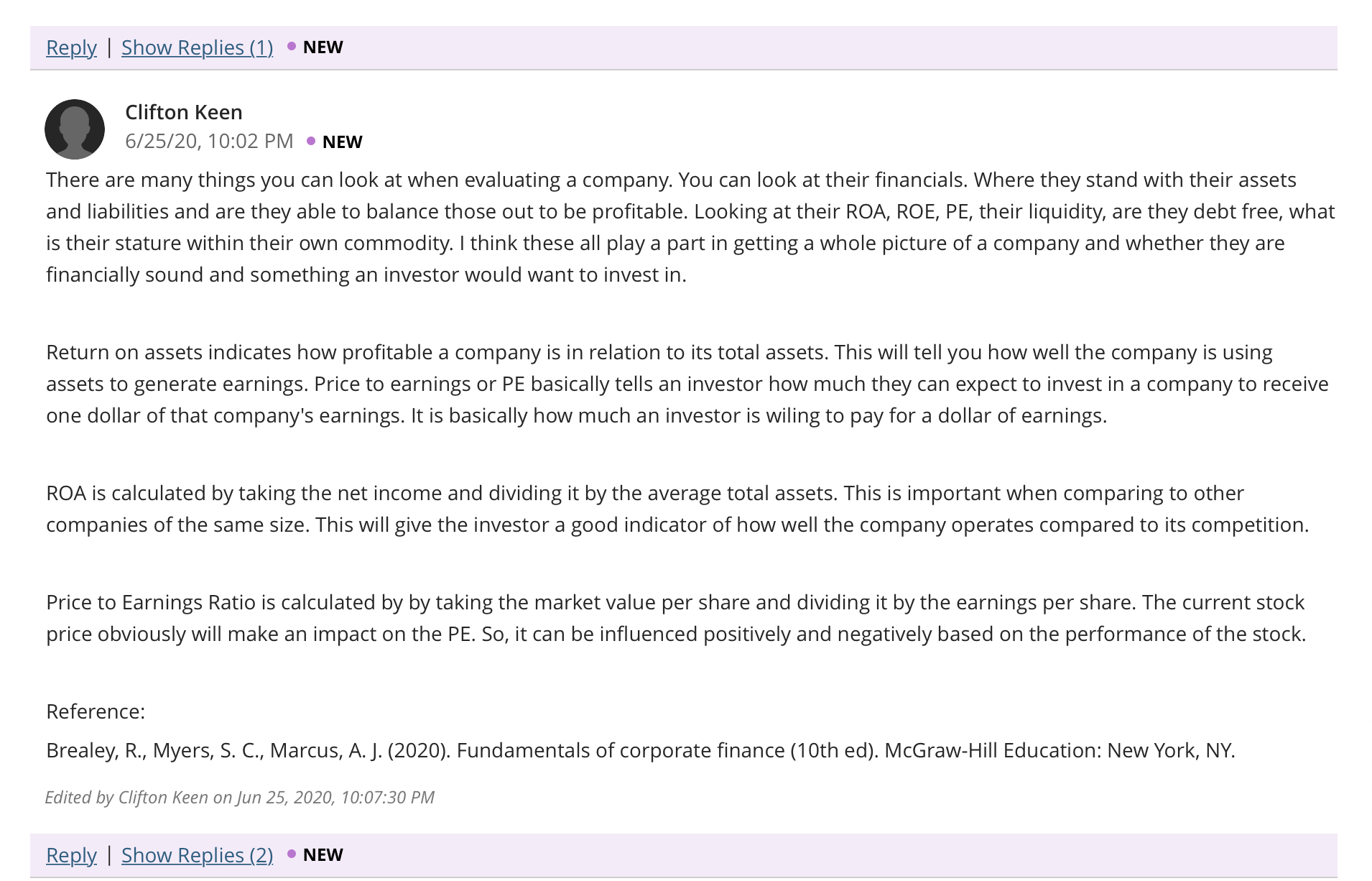Viewport: 1372px width, 881px height.
Task: Click the paragraph beginning 'There are many things'
Action: pyautogui.click(x=690, y=227)
